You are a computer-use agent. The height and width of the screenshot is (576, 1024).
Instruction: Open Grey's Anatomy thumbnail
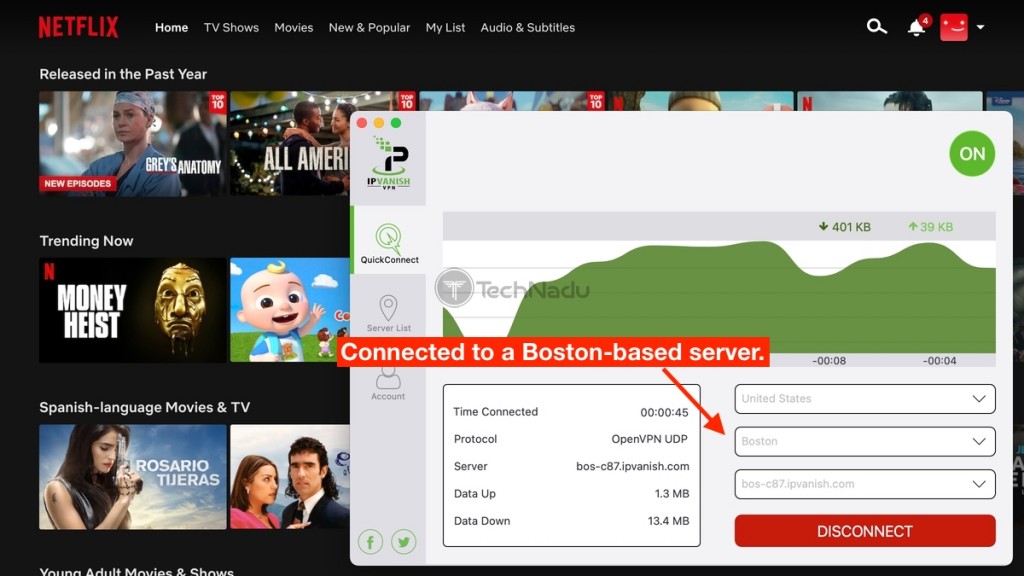133,144
